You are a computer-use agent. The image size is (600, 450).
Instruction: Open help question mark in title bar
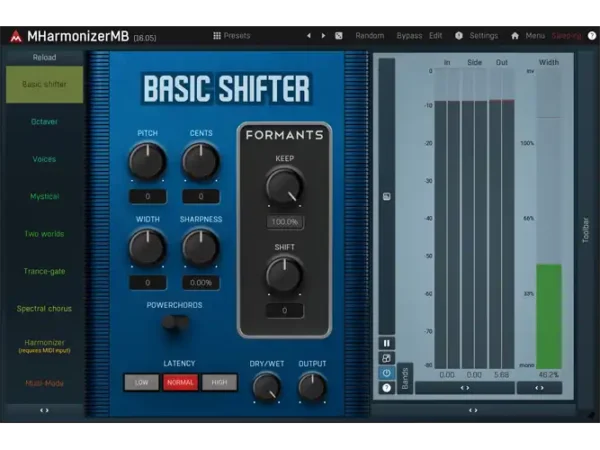(x=592, y=36)
